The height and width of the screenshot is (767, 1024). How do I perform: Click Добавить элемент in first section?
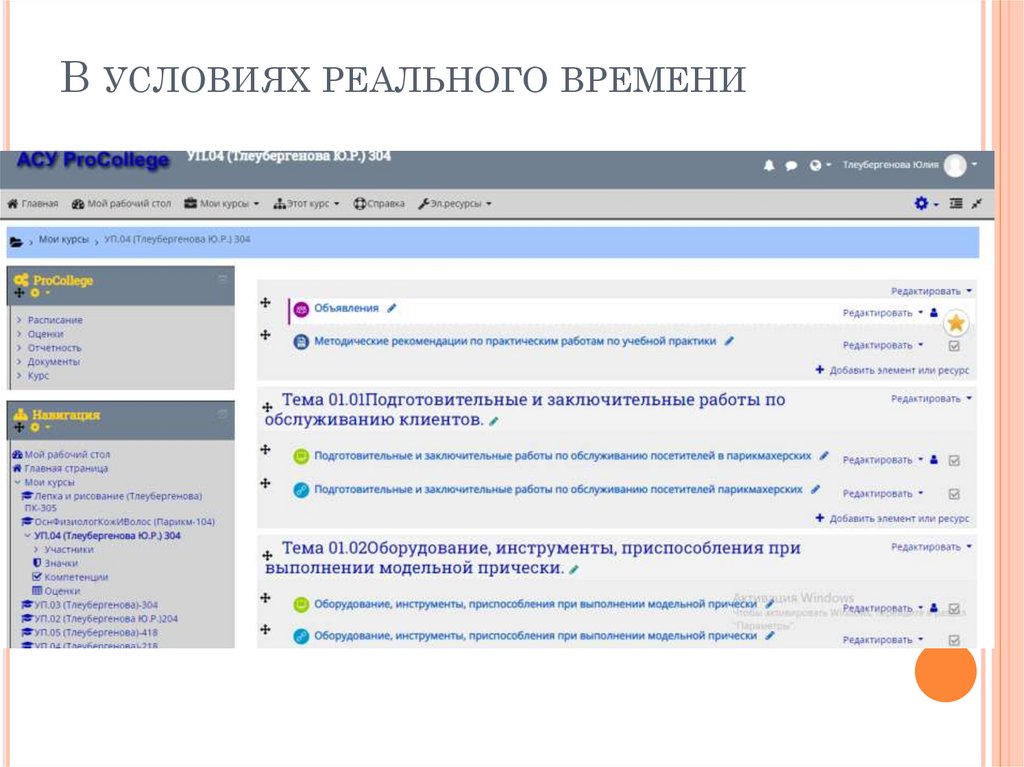pos(893,370)
